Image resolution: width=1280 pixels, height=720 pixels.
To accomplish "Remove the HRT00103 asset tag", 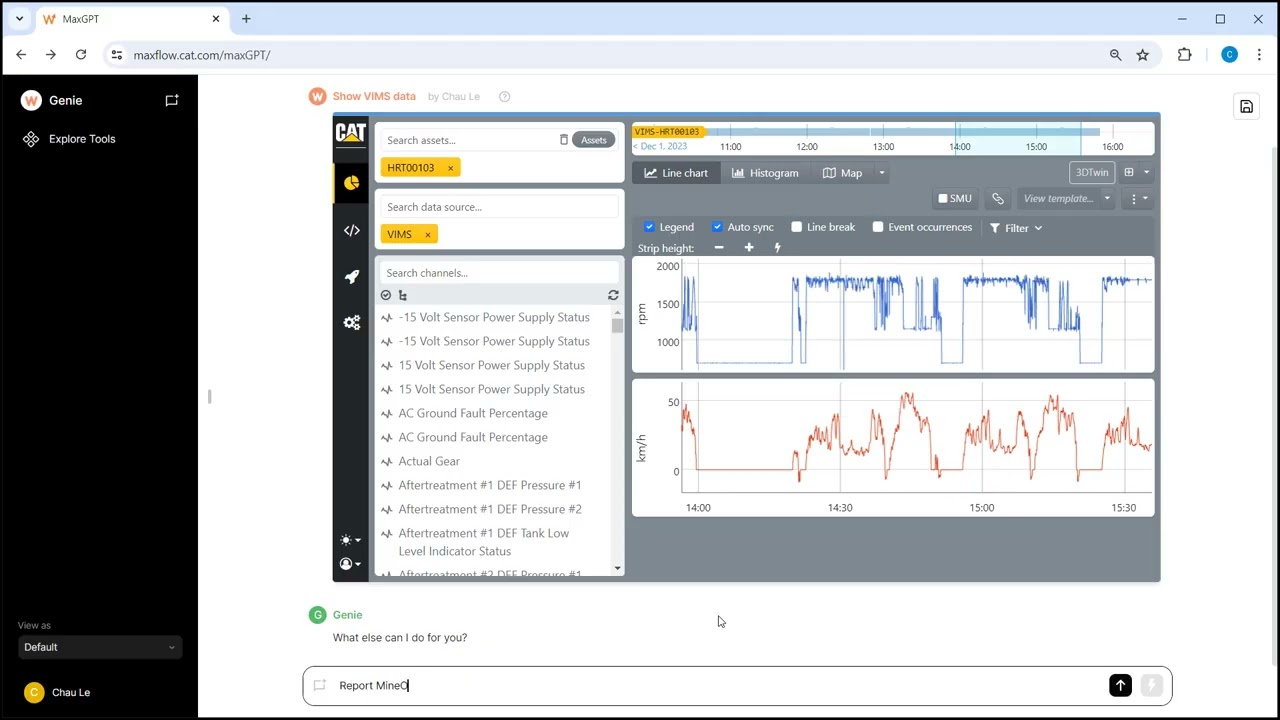I will (x=450, y=168).
